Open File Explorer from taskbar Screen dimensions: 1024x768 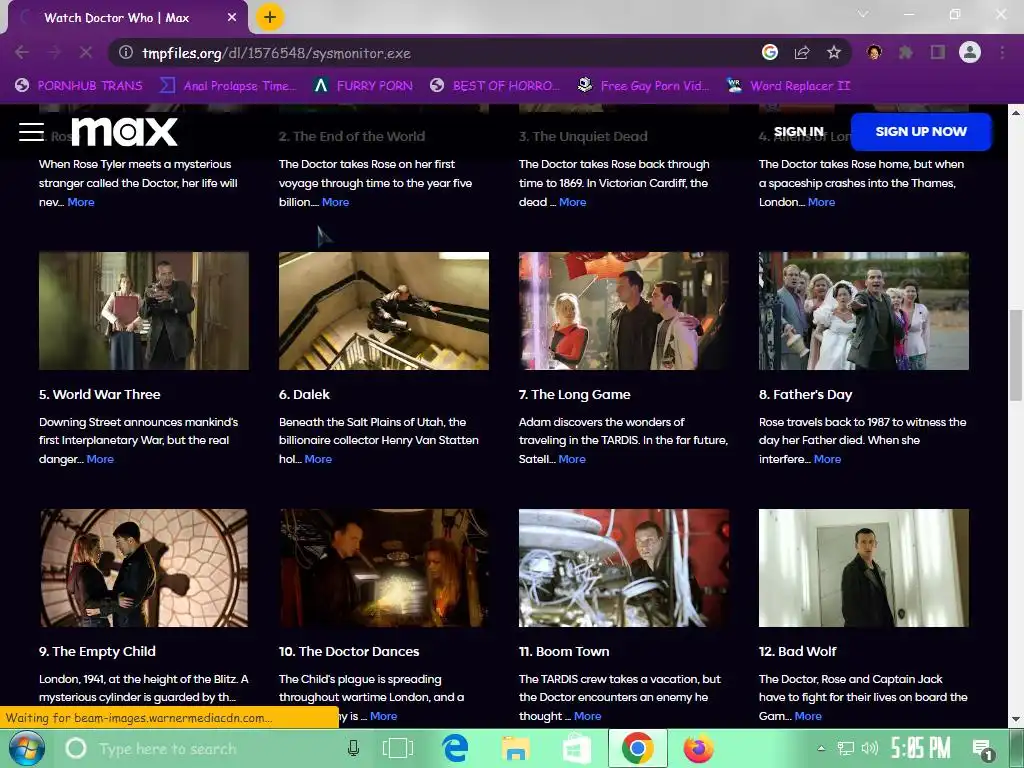click(516, 748)
